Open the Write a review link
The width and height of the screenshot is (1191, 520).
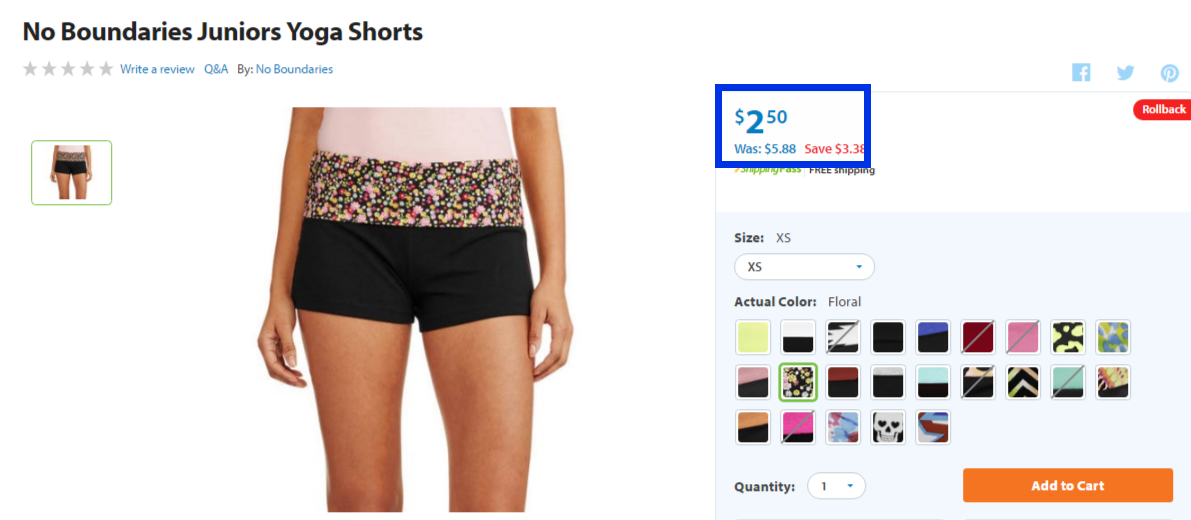[x=157, y=69]
